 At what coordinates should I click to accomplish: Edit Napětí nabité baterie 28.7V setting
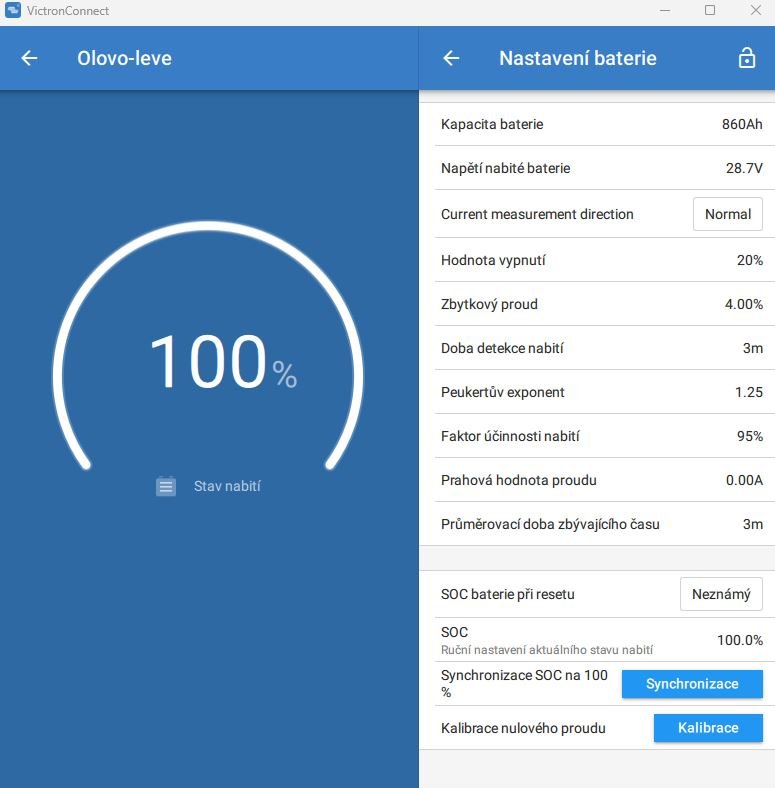pos(597,168)
